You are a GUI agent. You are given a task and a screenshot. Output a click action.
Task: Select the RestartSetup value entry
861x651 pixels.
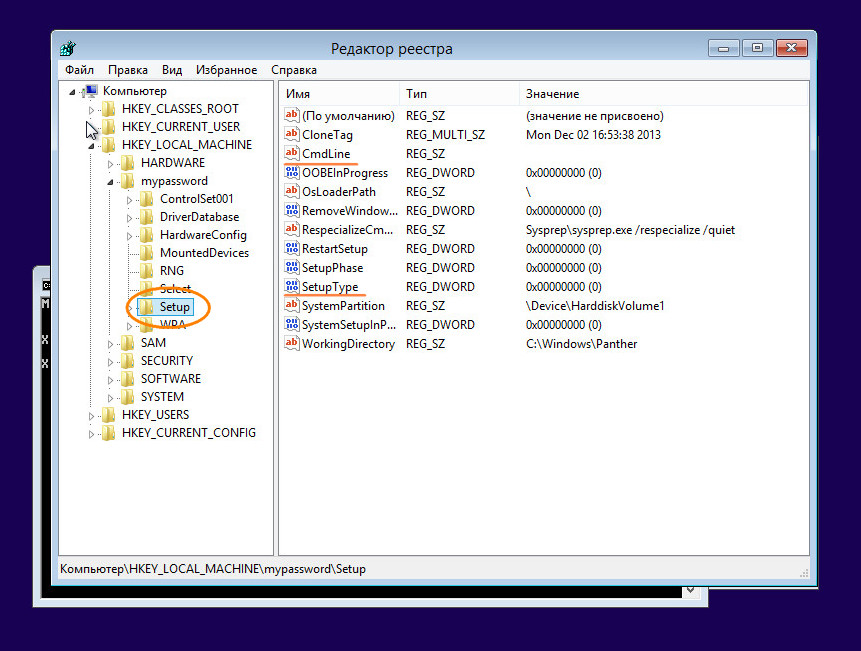coord(334,249)
